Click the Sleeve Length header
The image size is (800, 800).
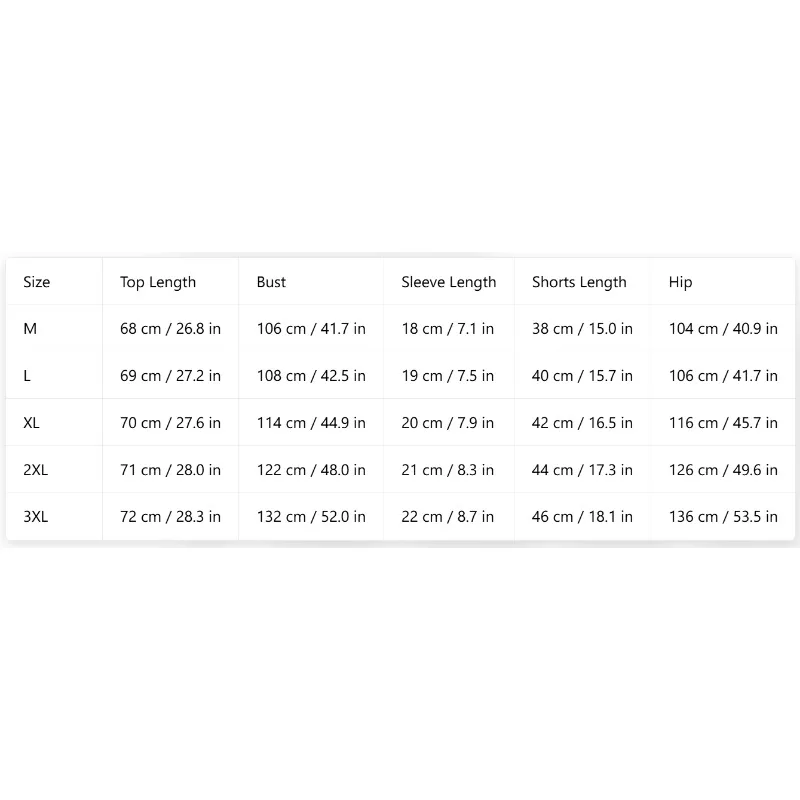point(448,282)
